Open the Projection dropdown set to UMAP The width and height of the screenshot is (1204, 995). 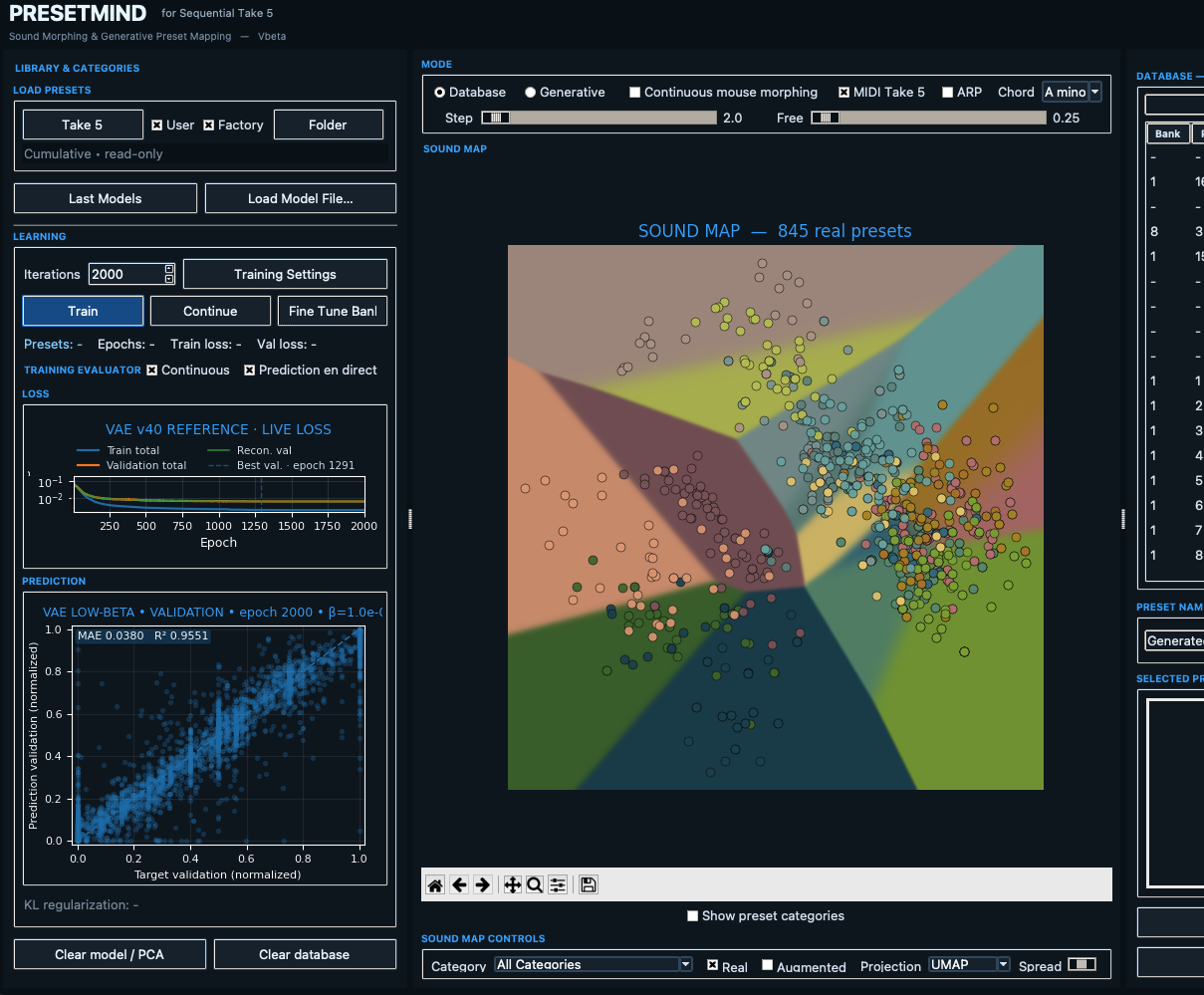tap(969, 964)
